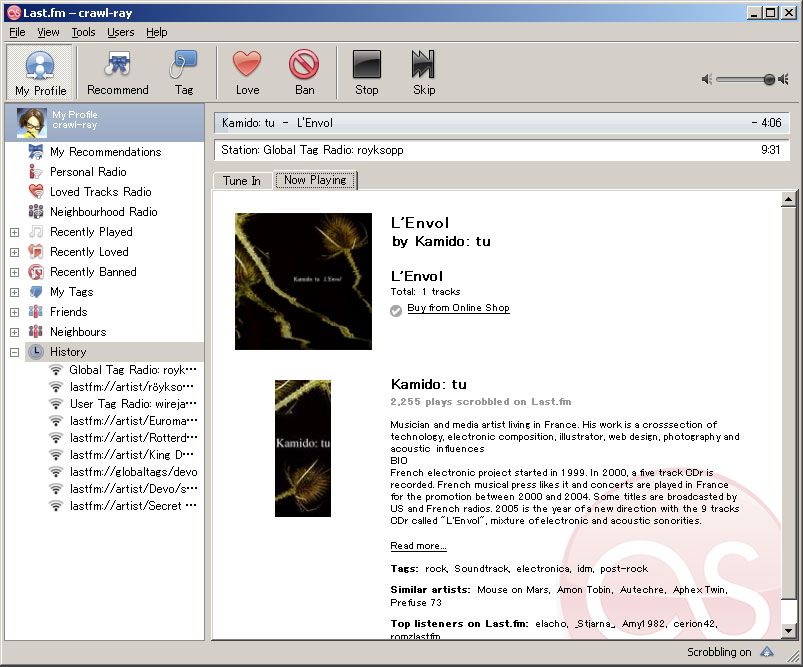Open the Help menu
Screen dimensions: 803x667
point(156,32)
